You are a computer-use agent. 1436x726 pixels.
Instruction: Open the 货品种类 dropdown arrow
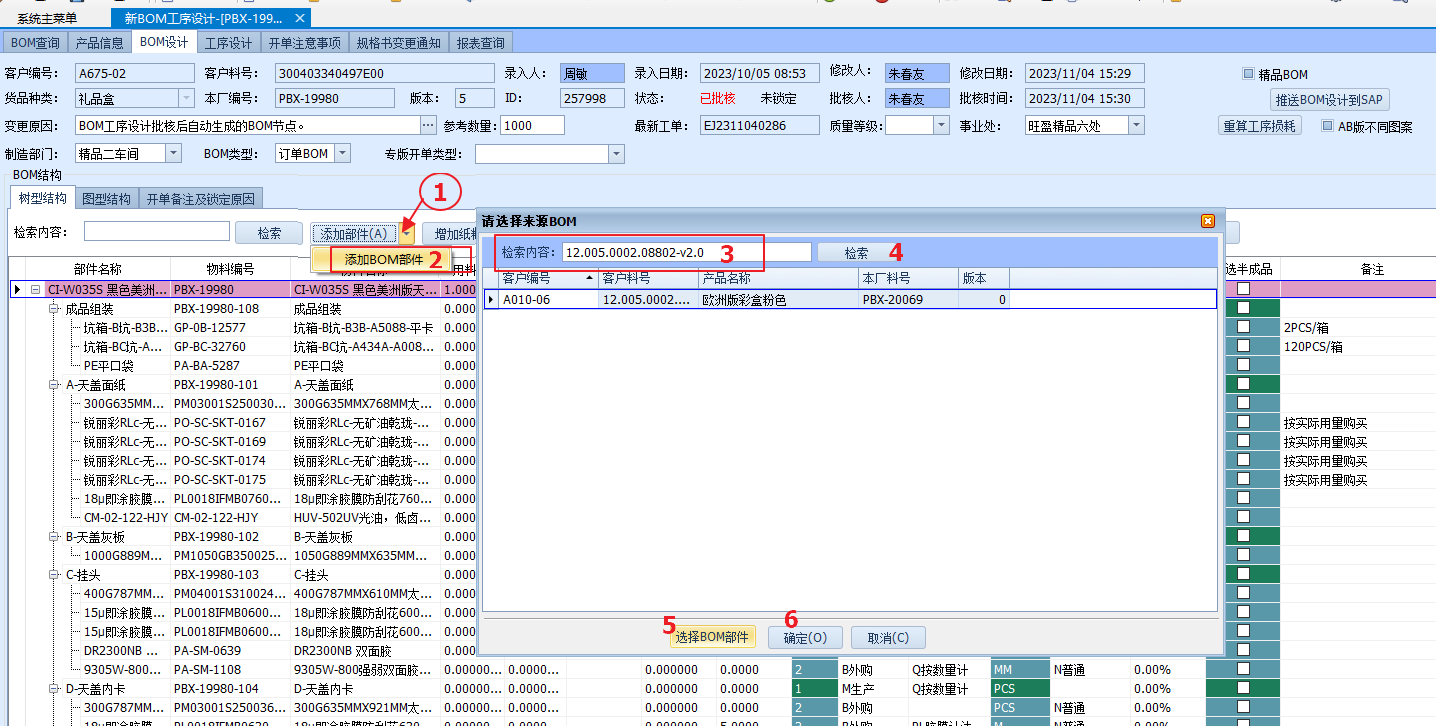pyautogui.click(x=186, y=98)
